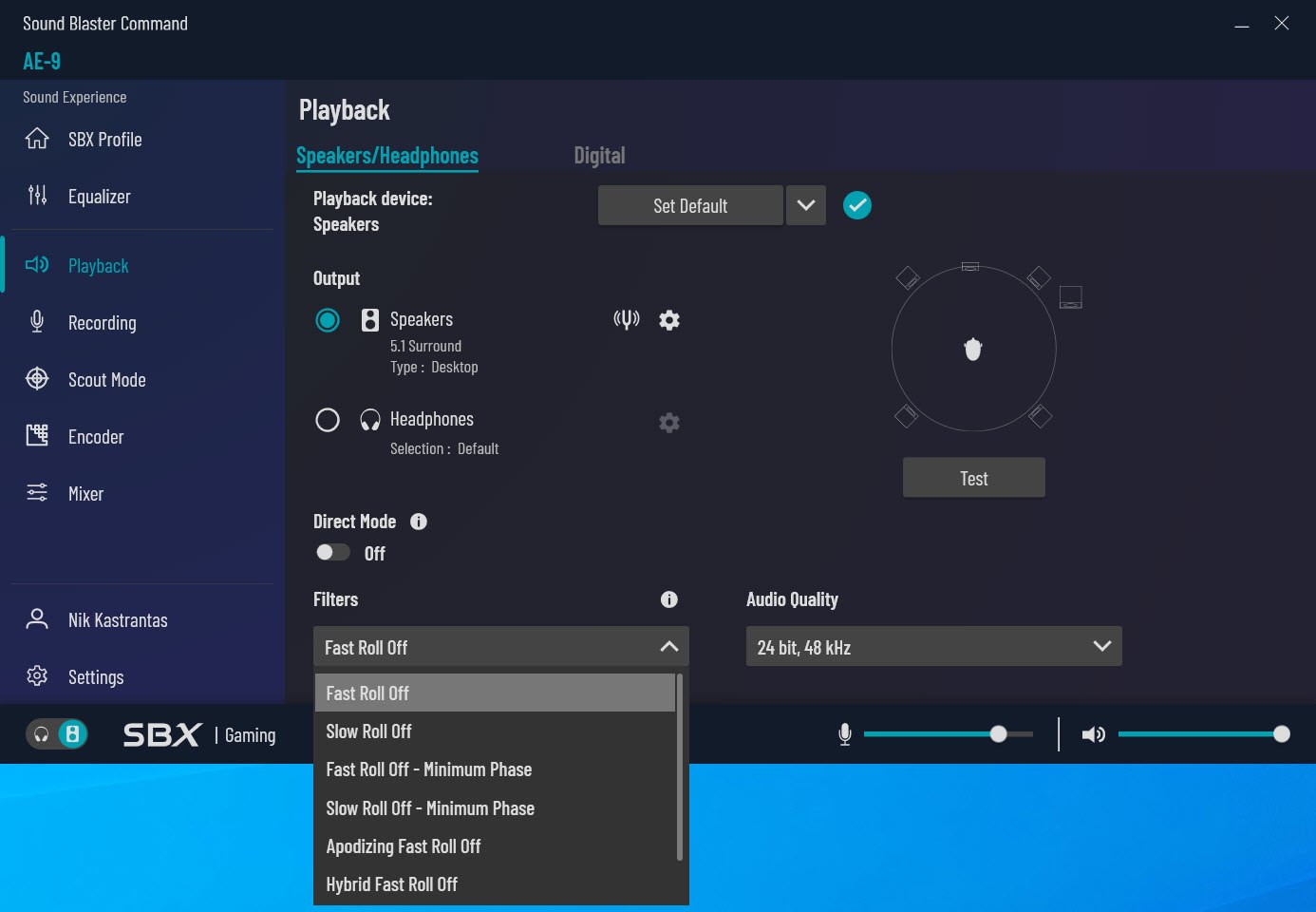The height and width of the screenshot is (912, 1316).
Task: Click Set Default button
Action: pyautogui.click(x=690, y=205)
